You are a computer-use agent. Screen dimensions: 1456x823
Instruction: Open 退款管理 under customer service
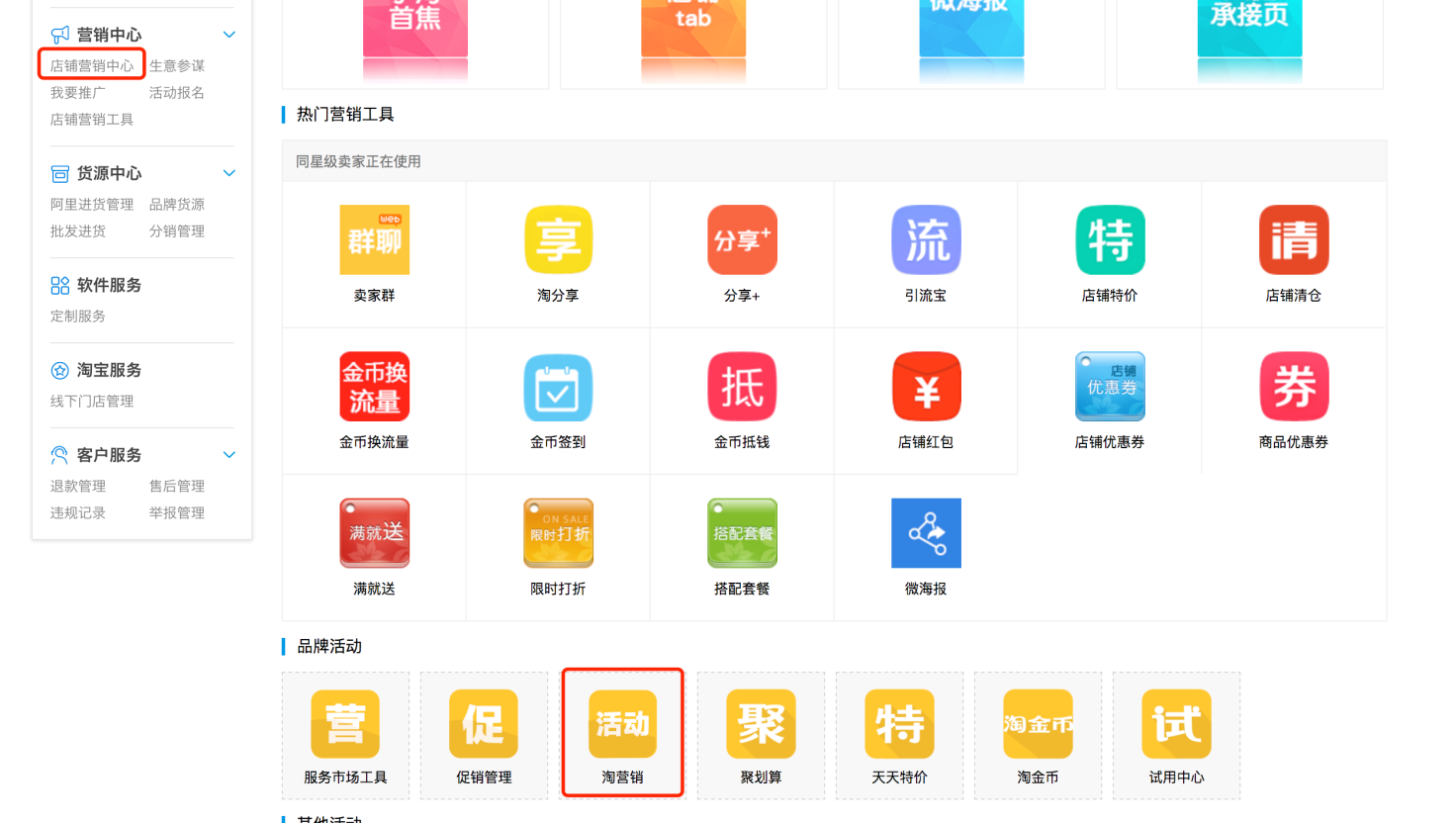[78, 486]
